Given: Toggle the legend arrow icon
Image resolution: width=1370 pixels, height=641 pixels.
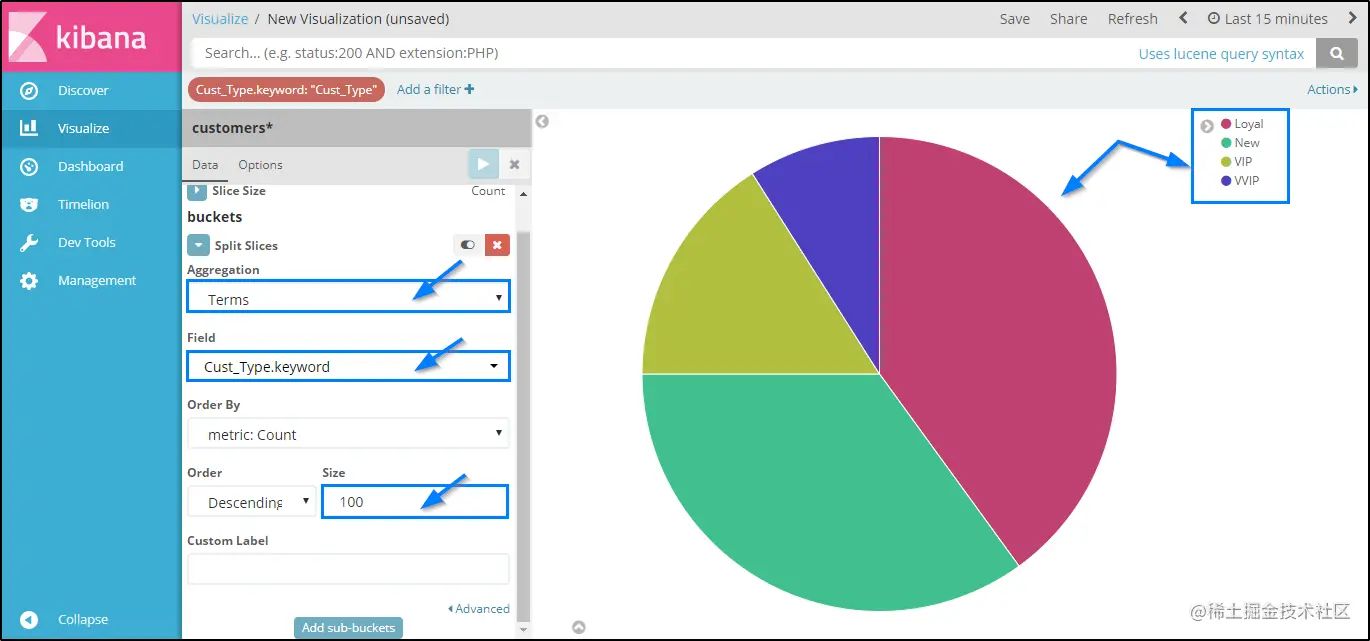Looking at the screenshot, I should point(1207,126).
